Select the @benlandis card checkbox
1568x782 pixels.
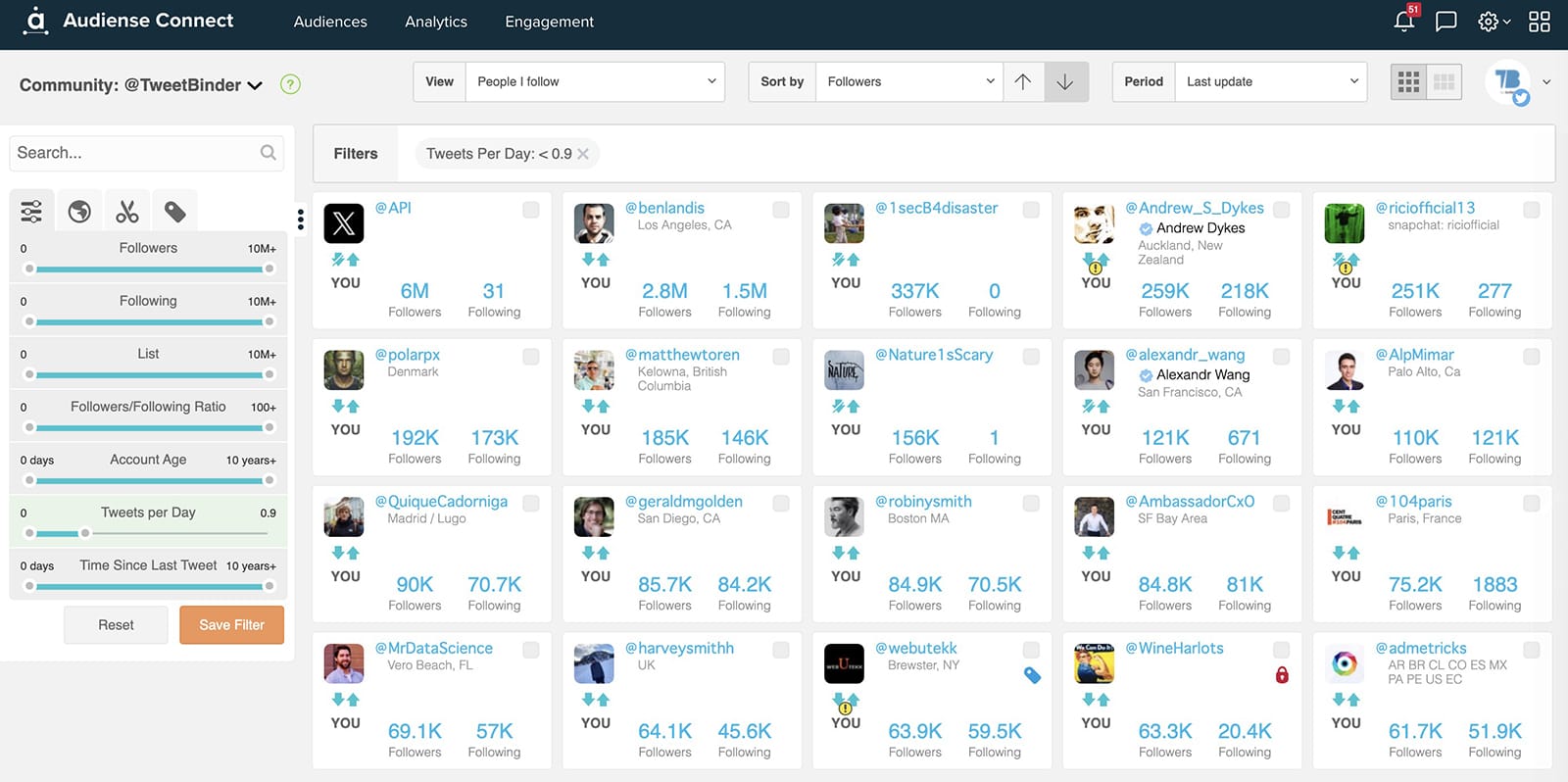781,210
